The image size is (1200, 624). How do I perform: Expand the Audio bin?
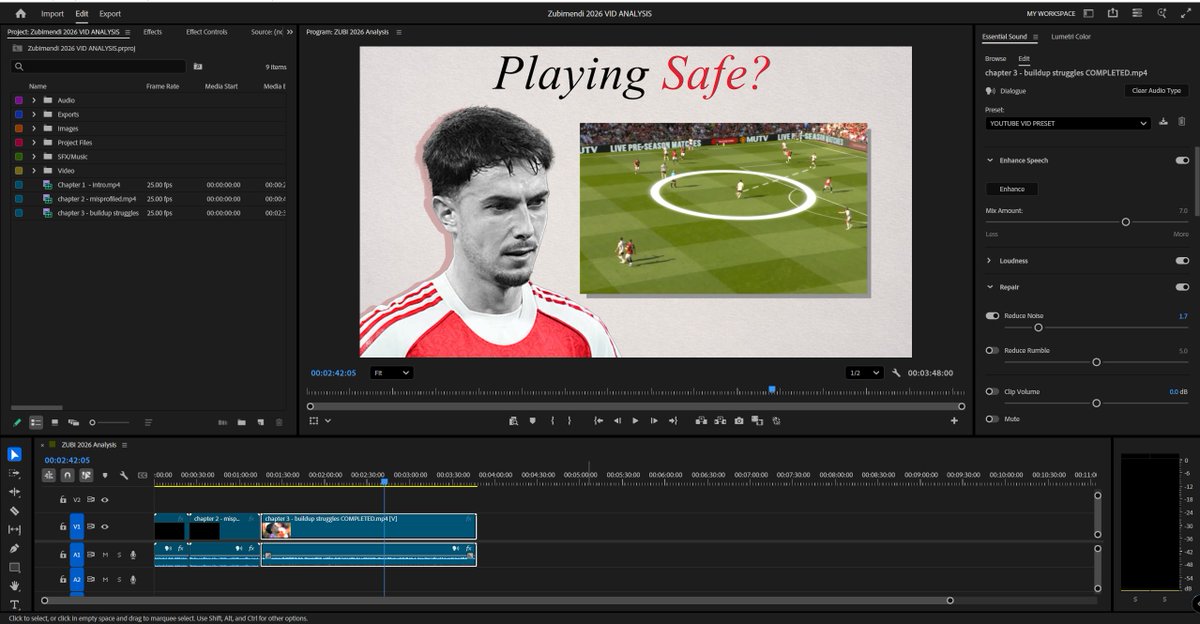tap(34, 100)
